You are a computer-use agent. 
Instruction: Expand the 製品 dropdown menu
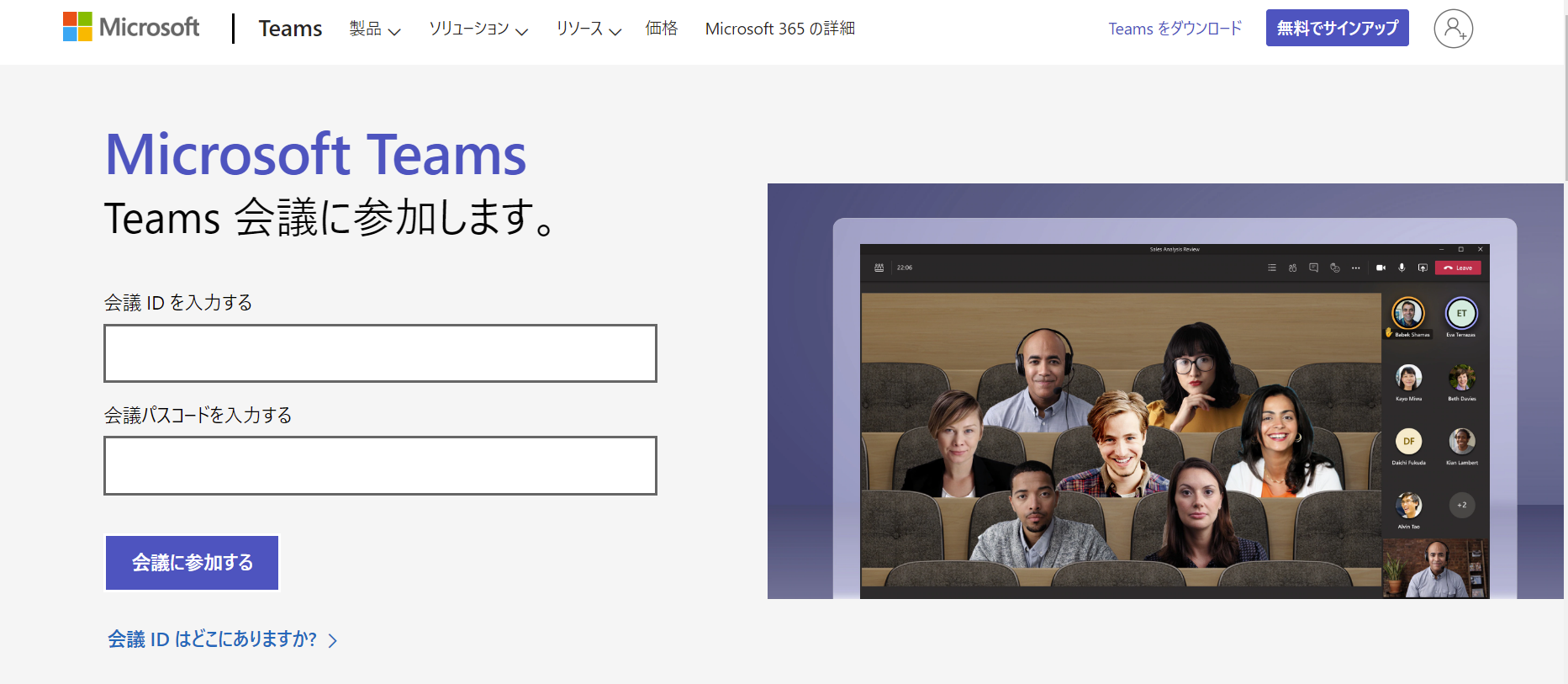[375, 29]
